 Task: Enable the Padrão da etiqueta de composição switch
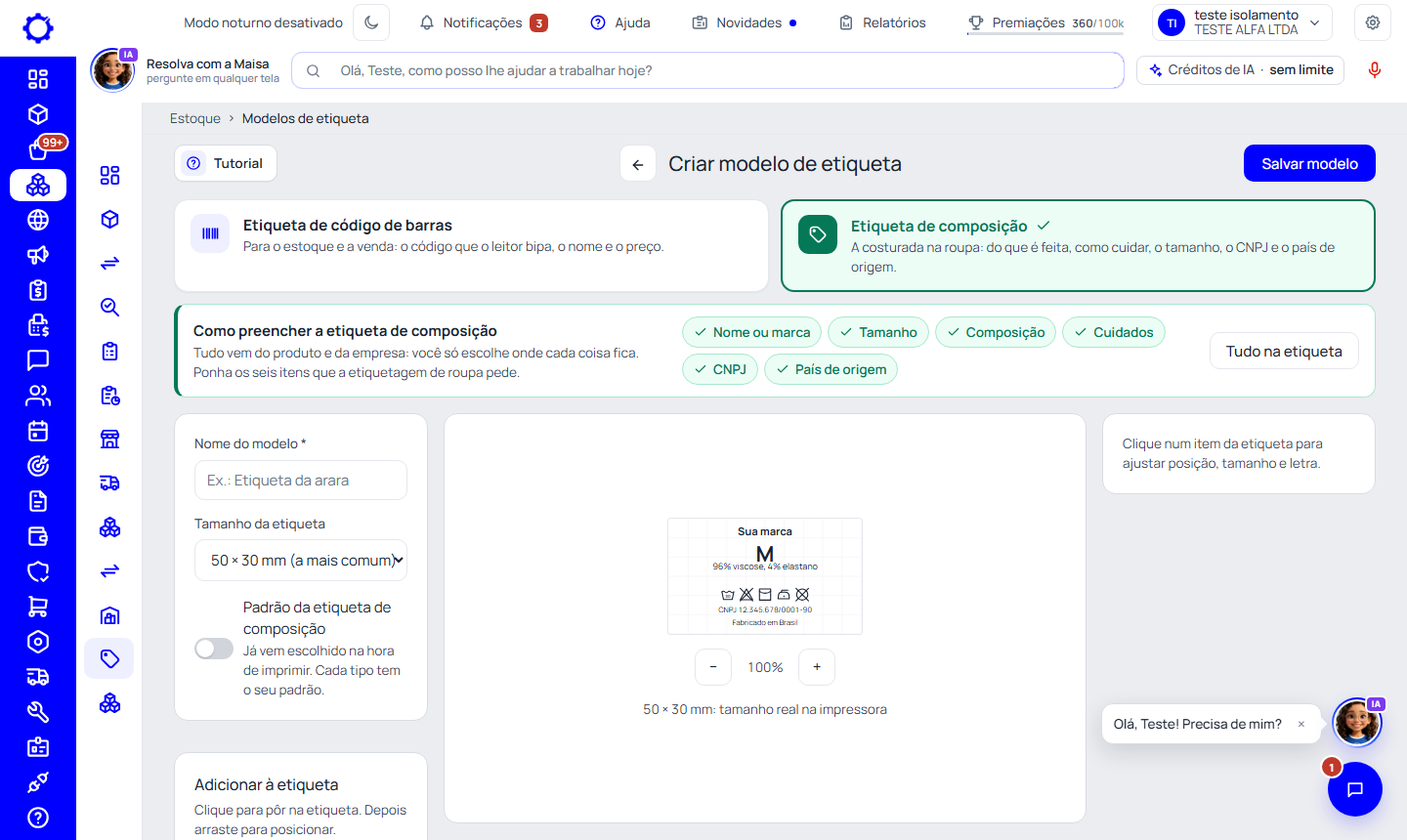[214, 649]
